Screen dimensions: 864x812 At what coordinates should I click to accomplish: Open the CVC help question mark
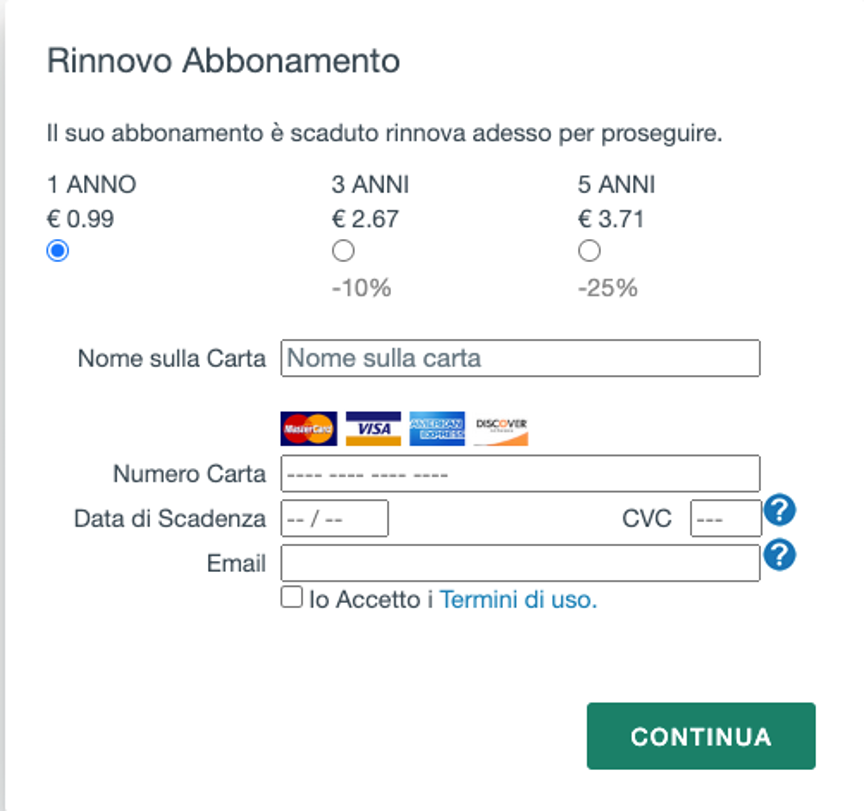(779, 512)
